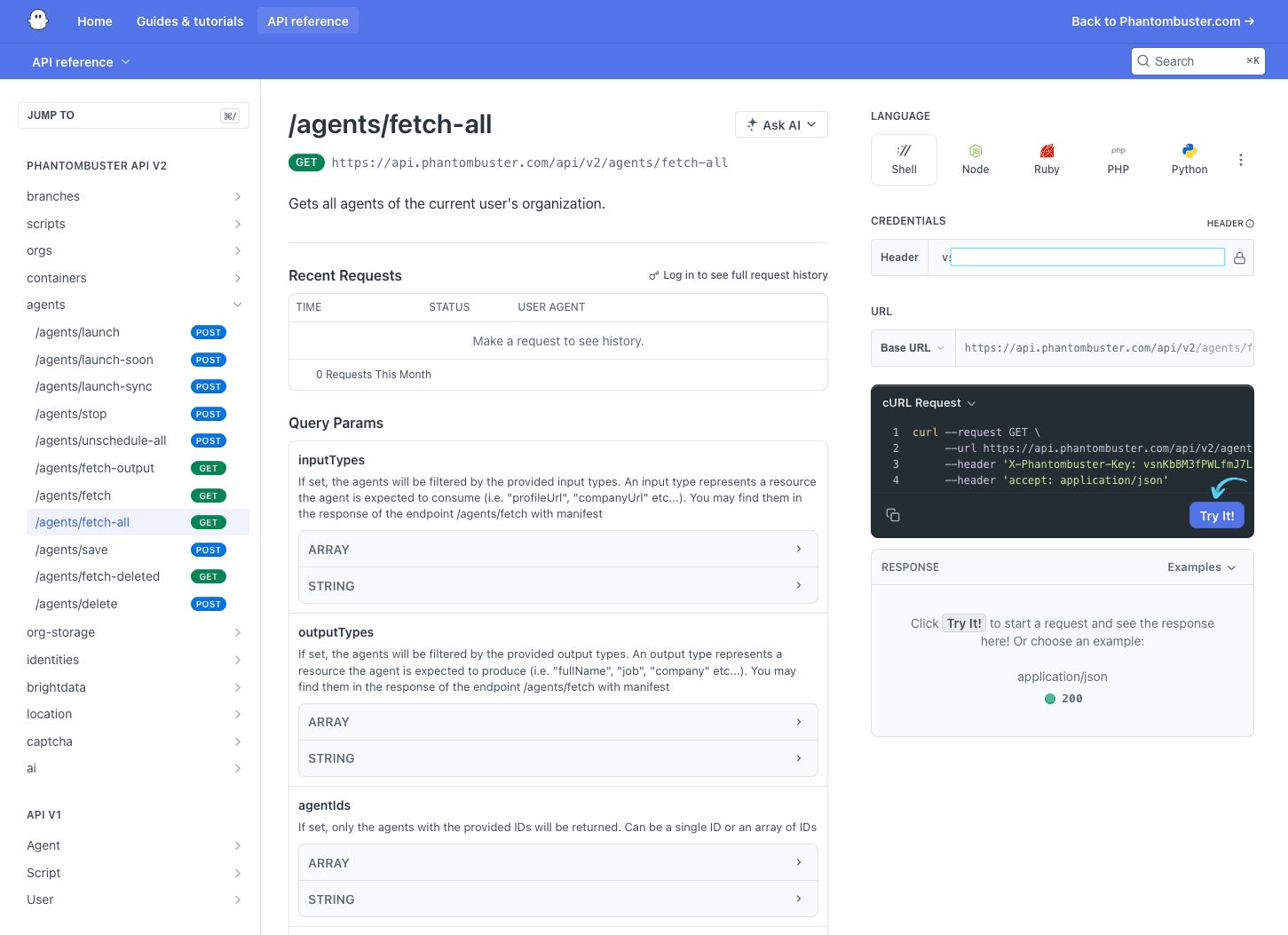Click green GET badge beside endpoint URL
This screenshot has width=1288, height=935.
[306, 162]
